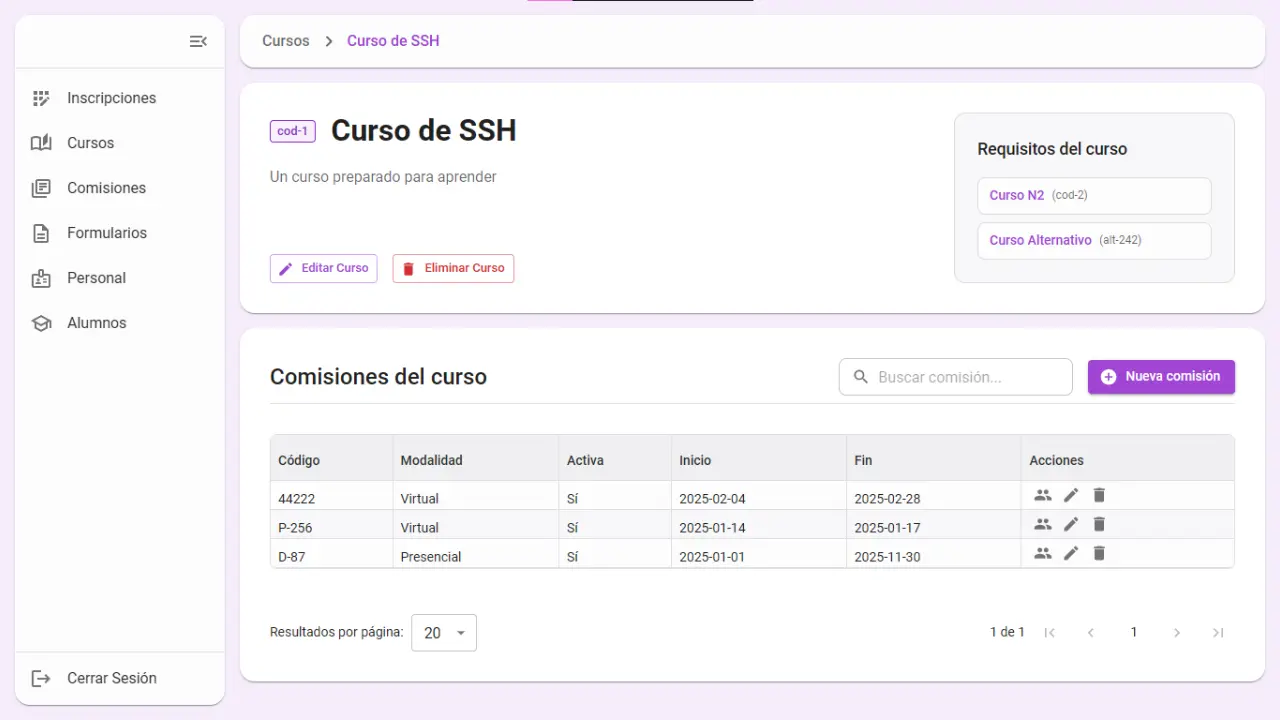The image size is (1280, 720).
Task: View members of commission D-87
Action: pos(1043,553)
